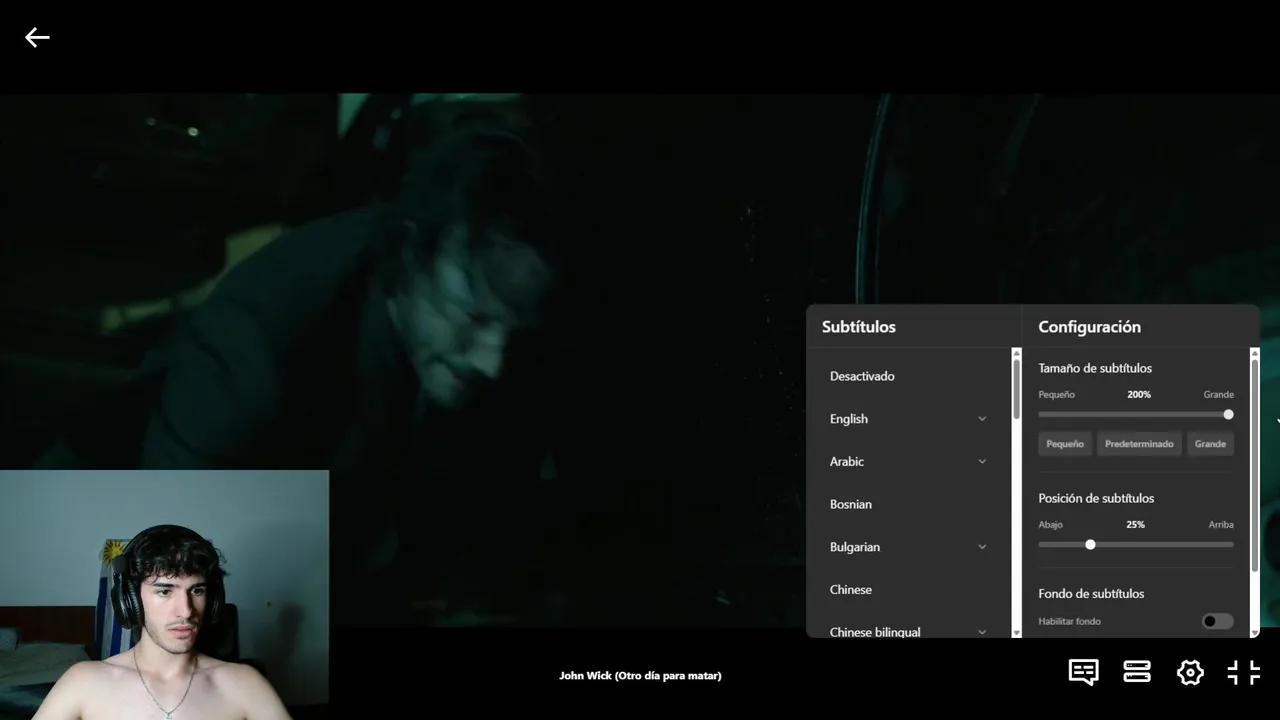This screenshot has height=720, width=1280.
Task: Open the subtitles icon in player bar
Action: pyautogui.click(x=1083, y=672)
